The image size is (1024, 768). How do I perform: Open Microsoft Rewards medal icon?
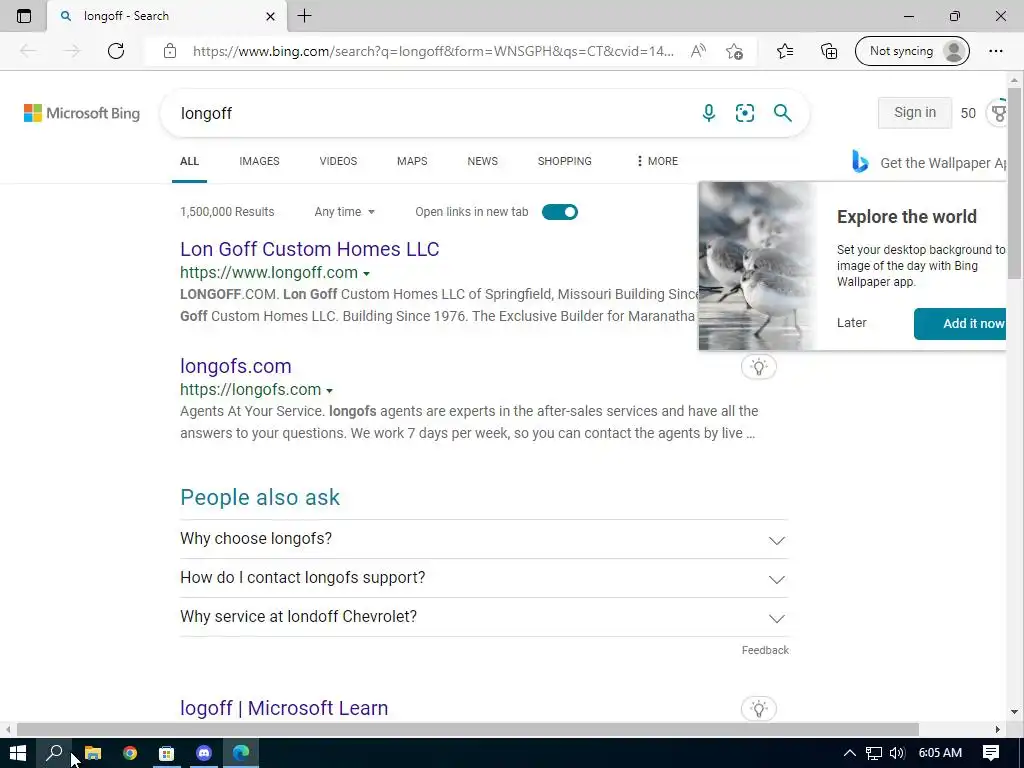click(998, 113)
